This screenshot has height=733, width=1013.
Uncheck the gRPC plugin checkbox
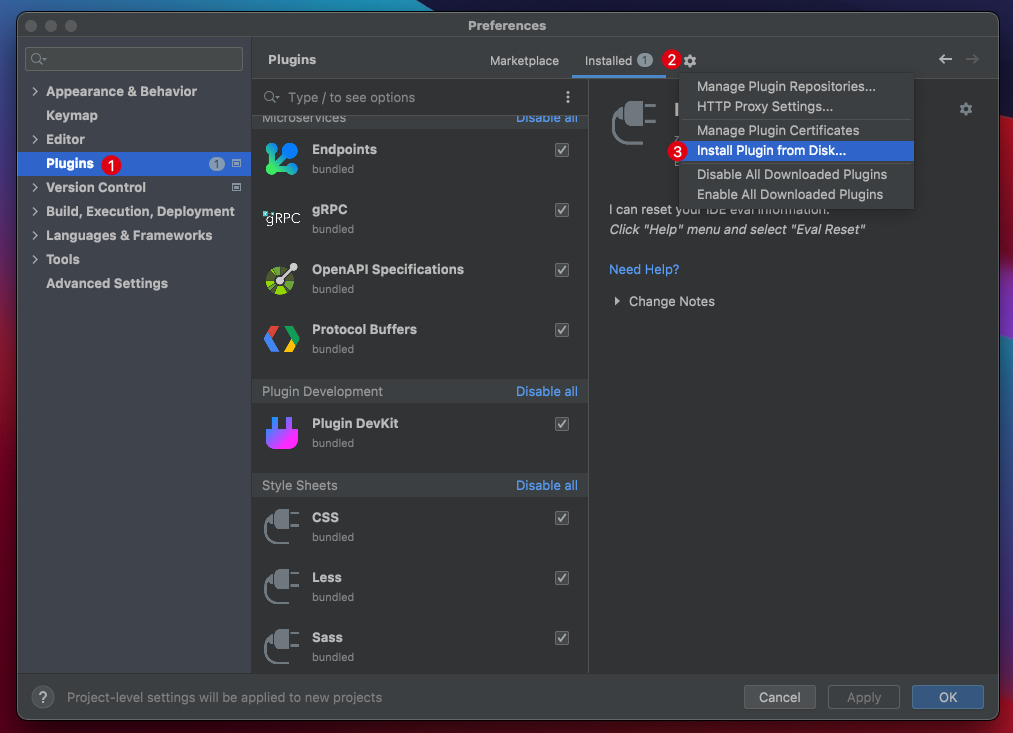pyautogui.click(x=562, y=210)
